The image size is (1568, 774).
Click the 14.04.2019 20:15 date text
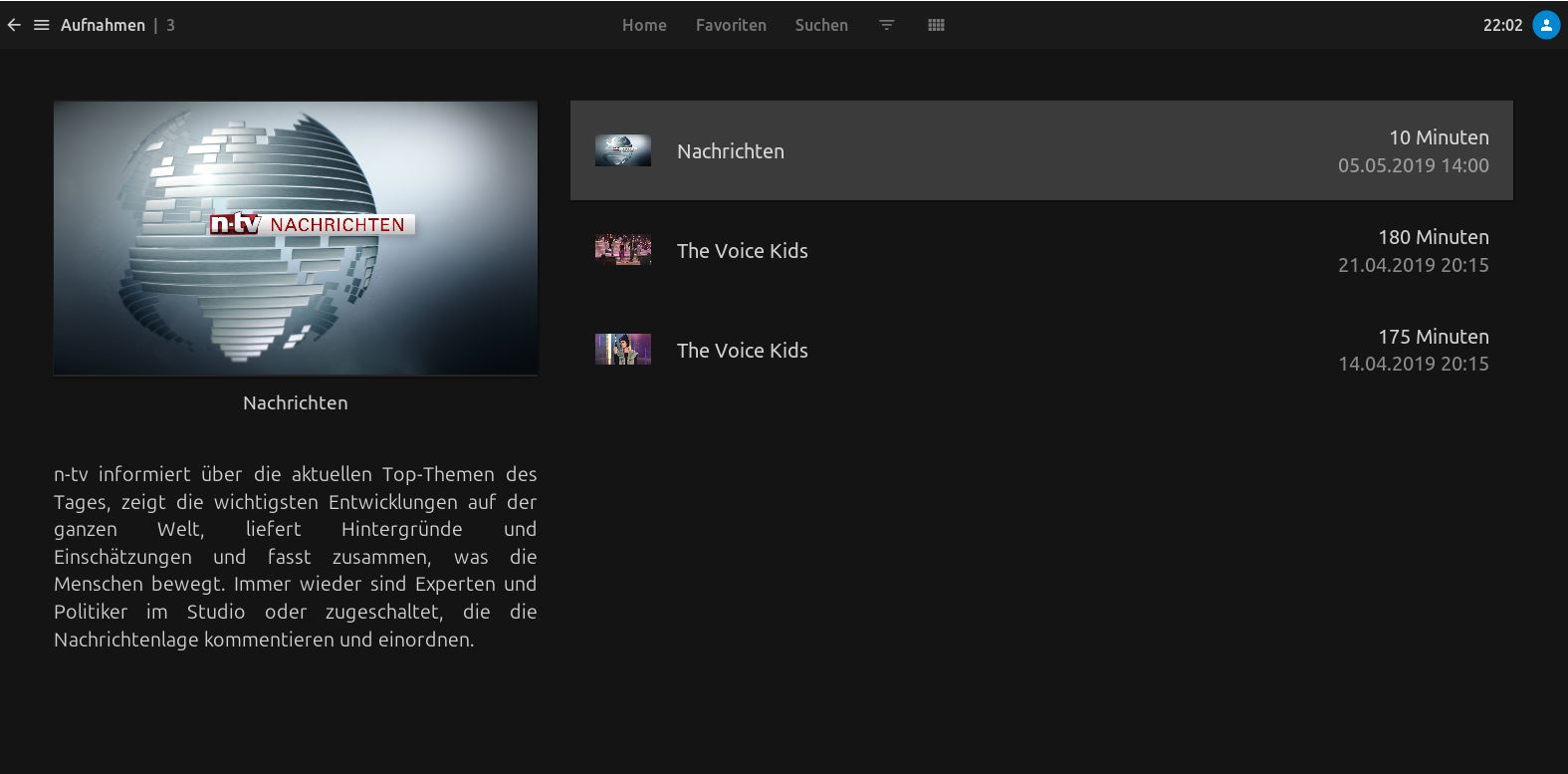(1414, 364)
